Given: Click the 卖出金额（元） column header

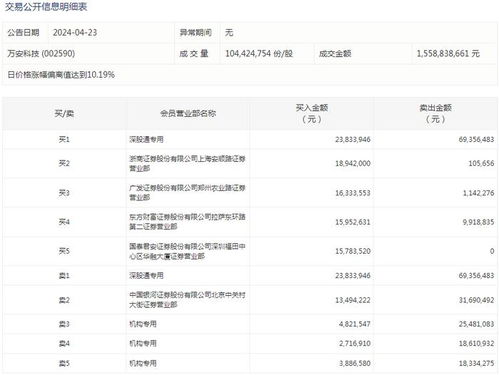Looking at the screenshot, I should 436,114.
